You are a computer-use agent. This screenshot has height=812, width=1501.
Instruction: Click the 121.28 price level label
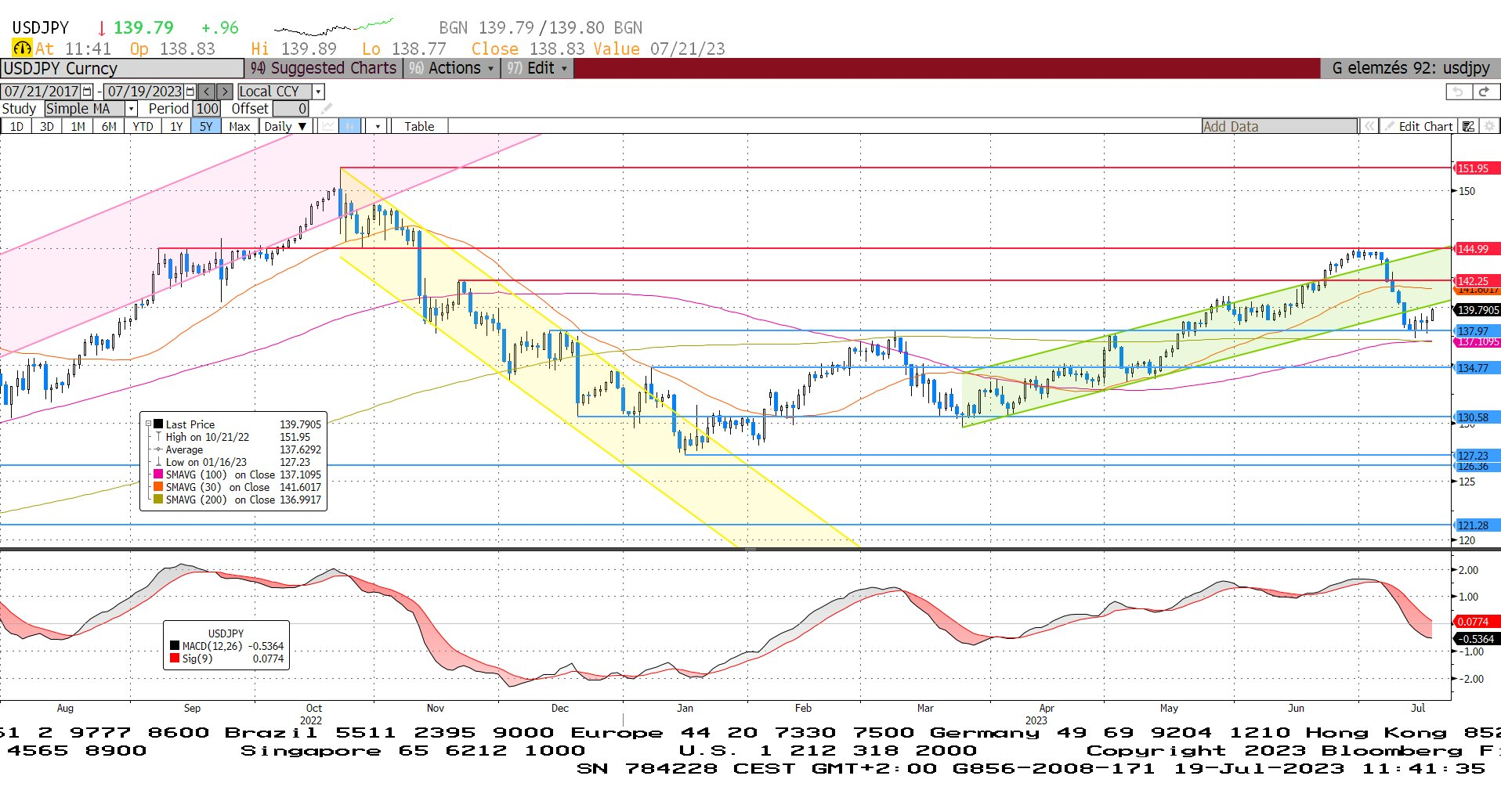[1476, 525]
